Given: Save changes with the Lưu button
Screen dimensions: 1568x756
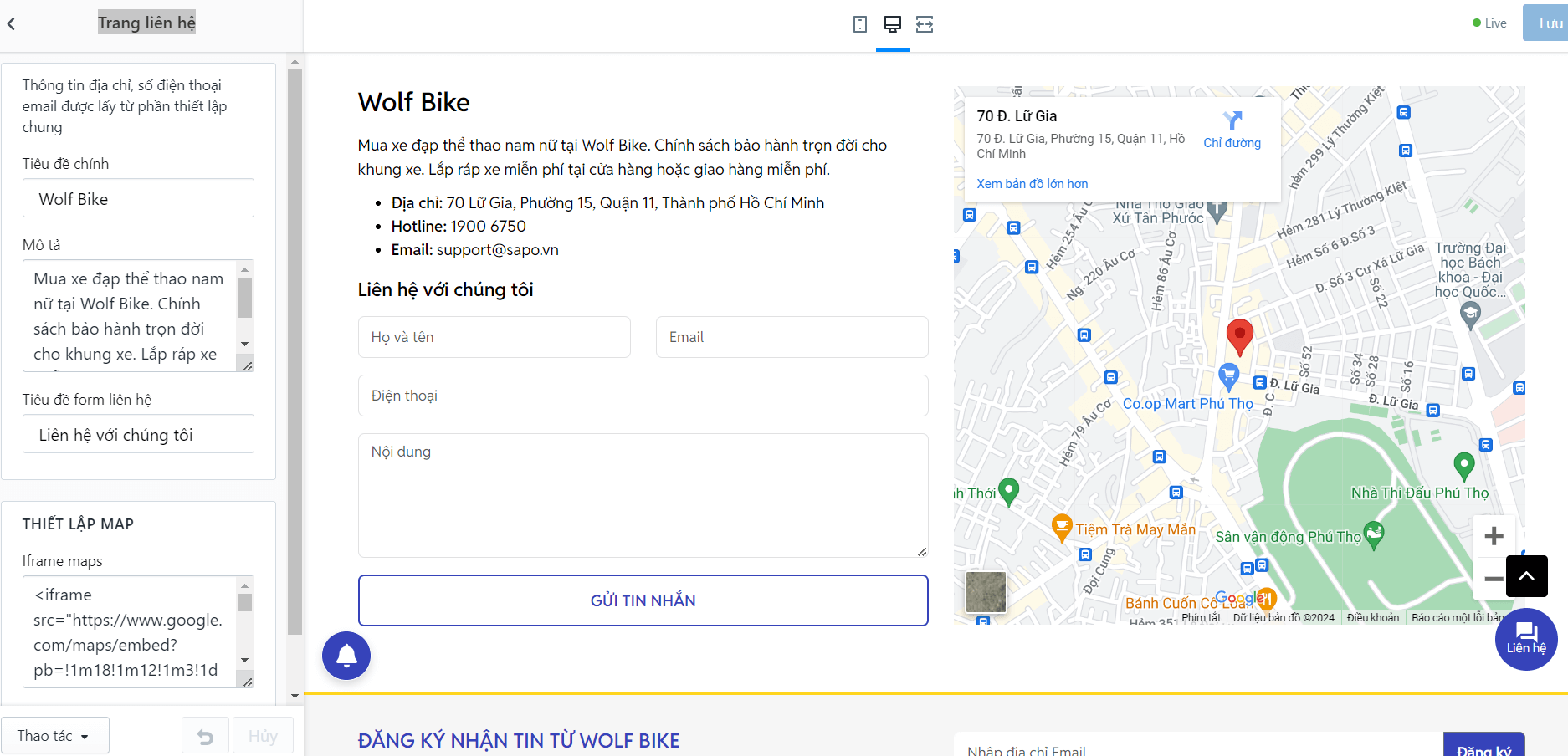Looking at the screenshot, I should (1546, 23).
